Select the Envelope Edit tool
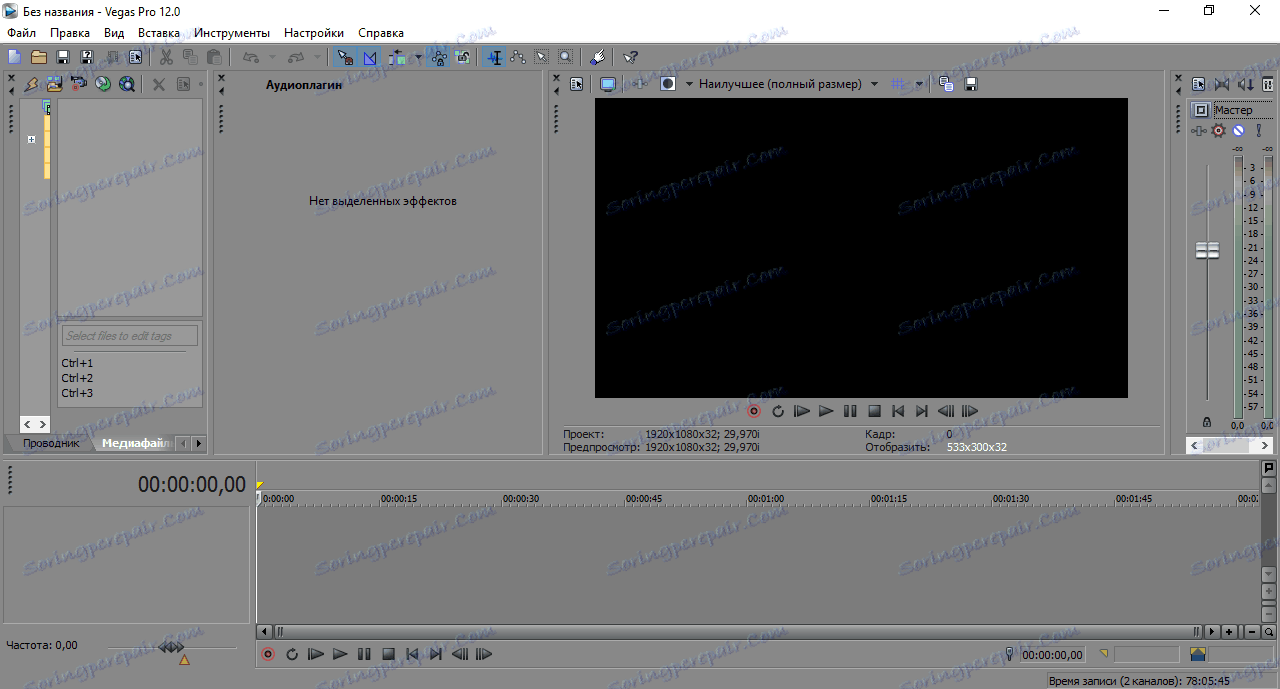 [518, 57]
